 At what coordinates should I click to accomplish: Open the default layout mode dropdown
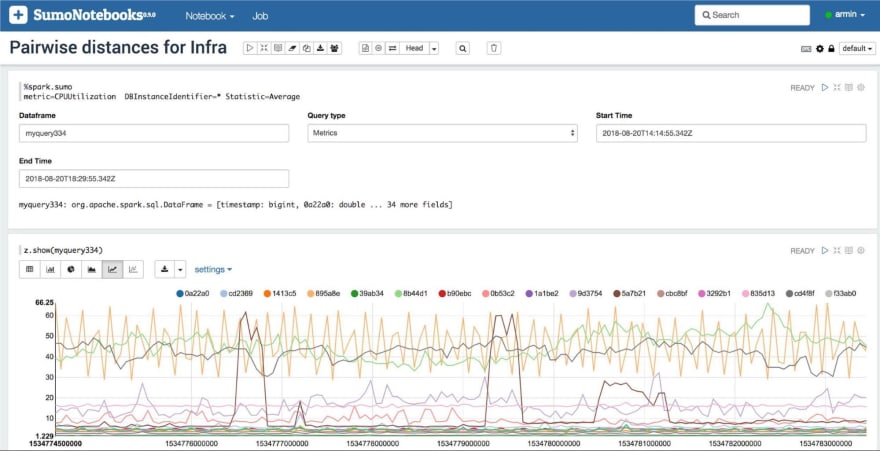[x=858, y=49]
